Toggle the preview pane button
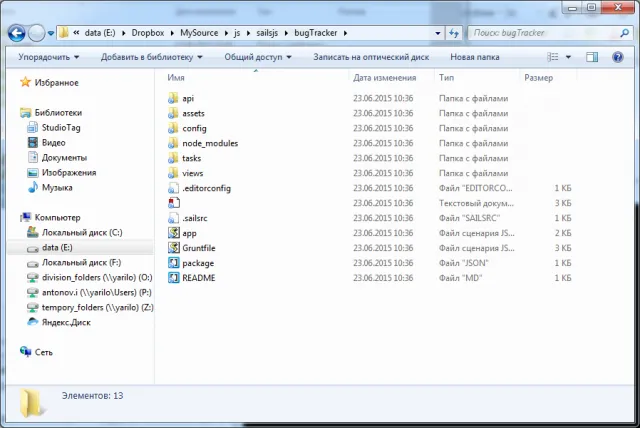The width and height of the screenshot is (640, 428). (x=592, y=57)
